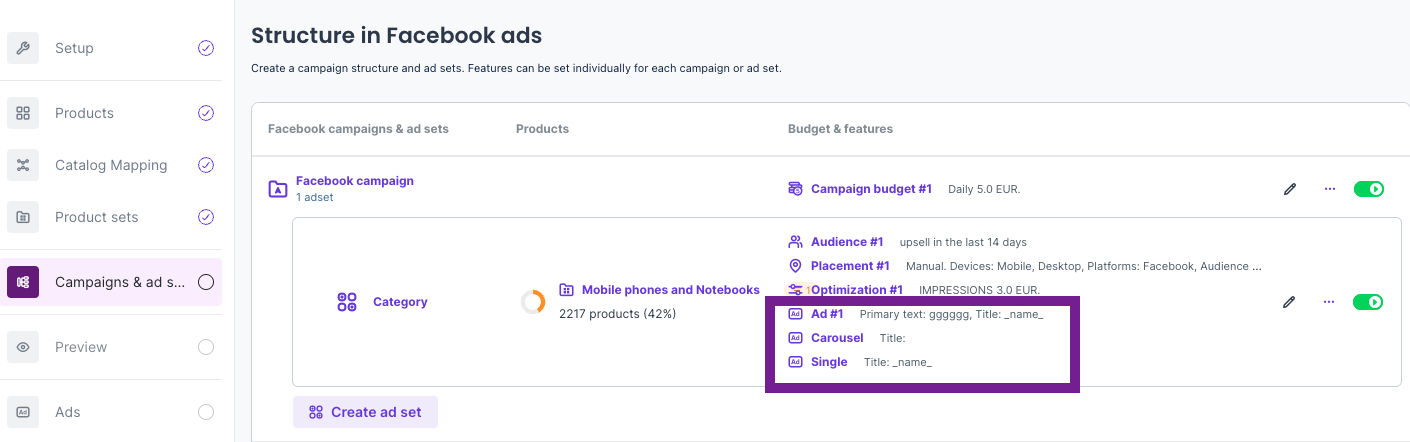Click the orange product coverage progress ring
Viewport: 1410px width, 442px height.
tap(533, 302)
